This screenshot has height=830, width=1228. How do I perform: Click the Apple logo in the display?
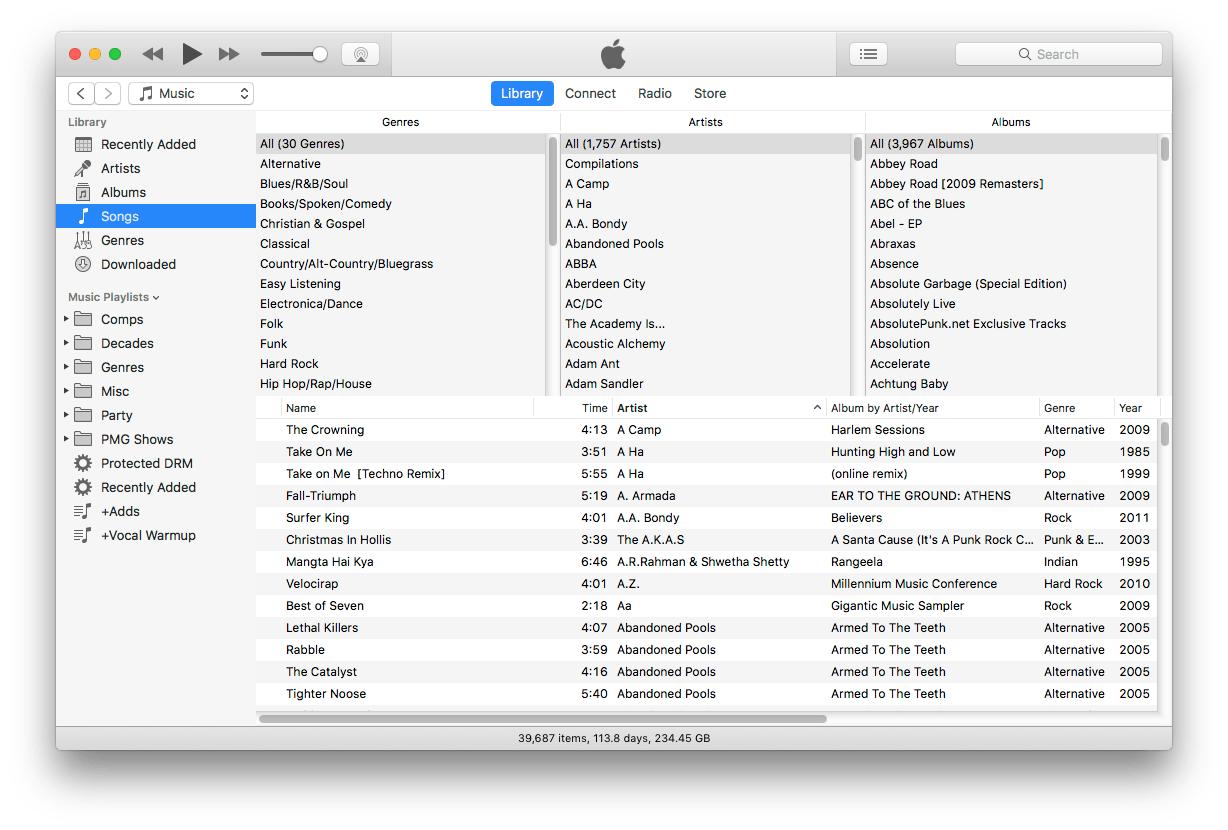pyautogui.click(x=613, y=54)
